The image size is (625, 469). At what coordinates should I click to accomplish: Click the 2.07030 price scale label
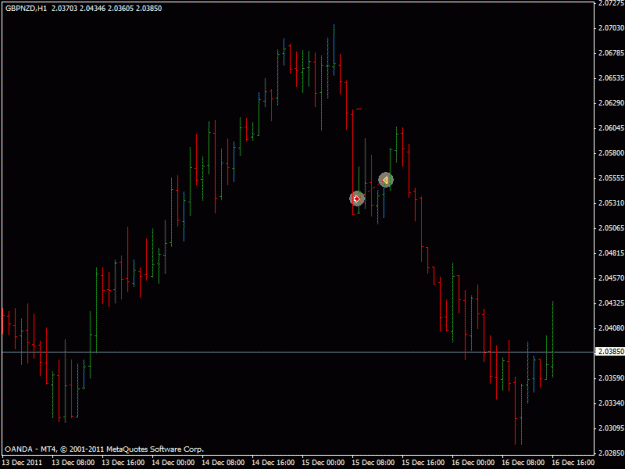[611, 28]
